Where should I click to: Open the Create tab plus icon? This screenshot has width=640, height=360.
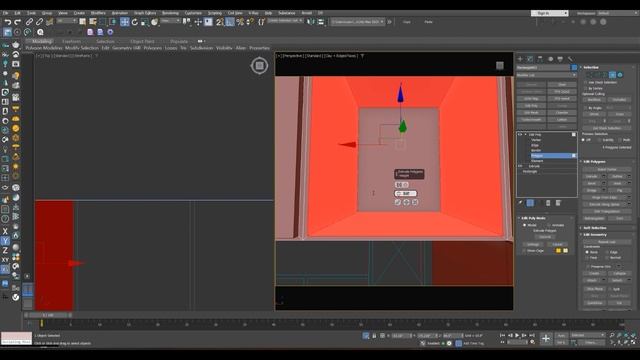(520, 59)
